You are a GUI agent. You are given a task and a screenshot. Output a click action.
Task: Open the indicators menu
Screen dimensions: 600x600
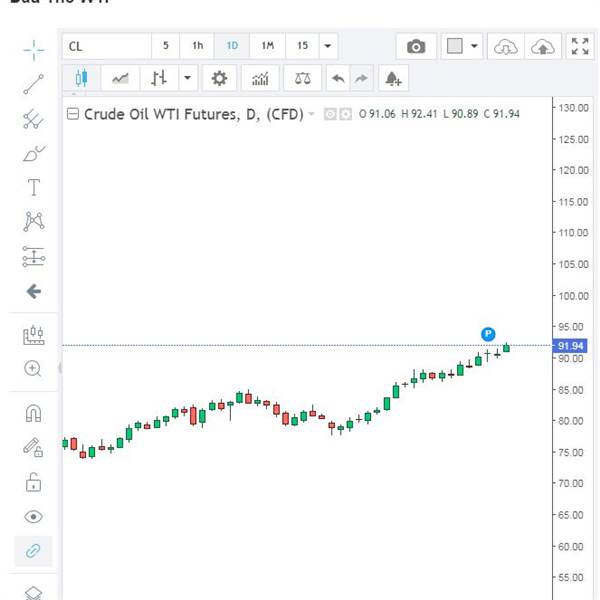coord(260,78)
